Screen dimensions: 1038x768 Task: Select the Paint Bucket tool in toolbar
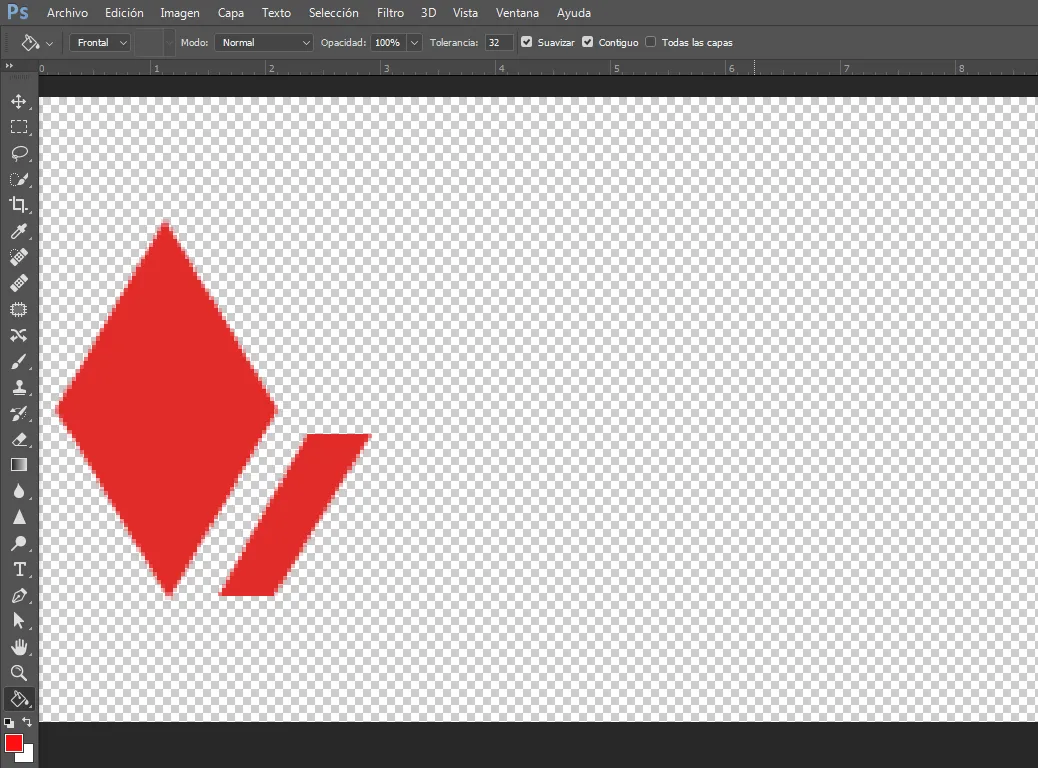19,699
